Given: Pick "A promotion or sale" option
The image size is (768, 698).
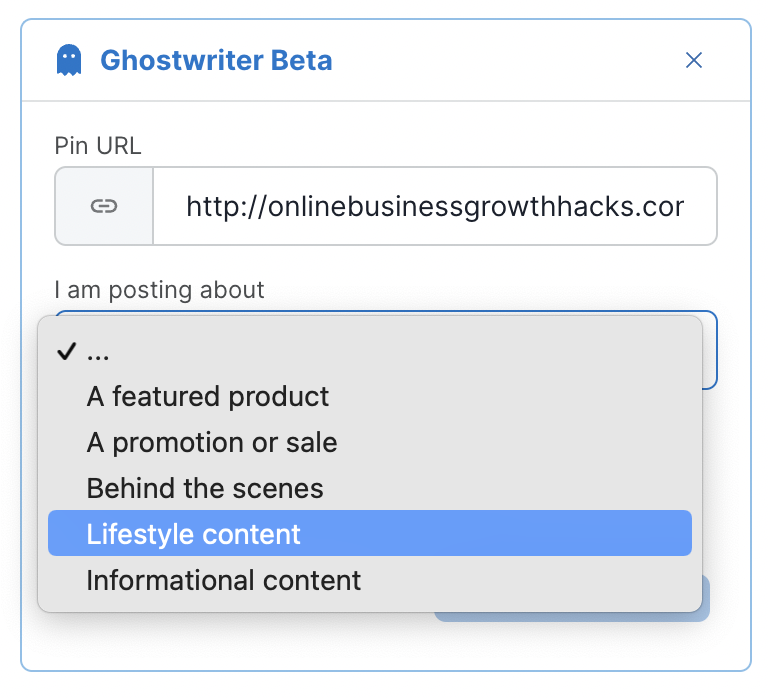Looking at the screenshot, I should (x=212, y=442).
